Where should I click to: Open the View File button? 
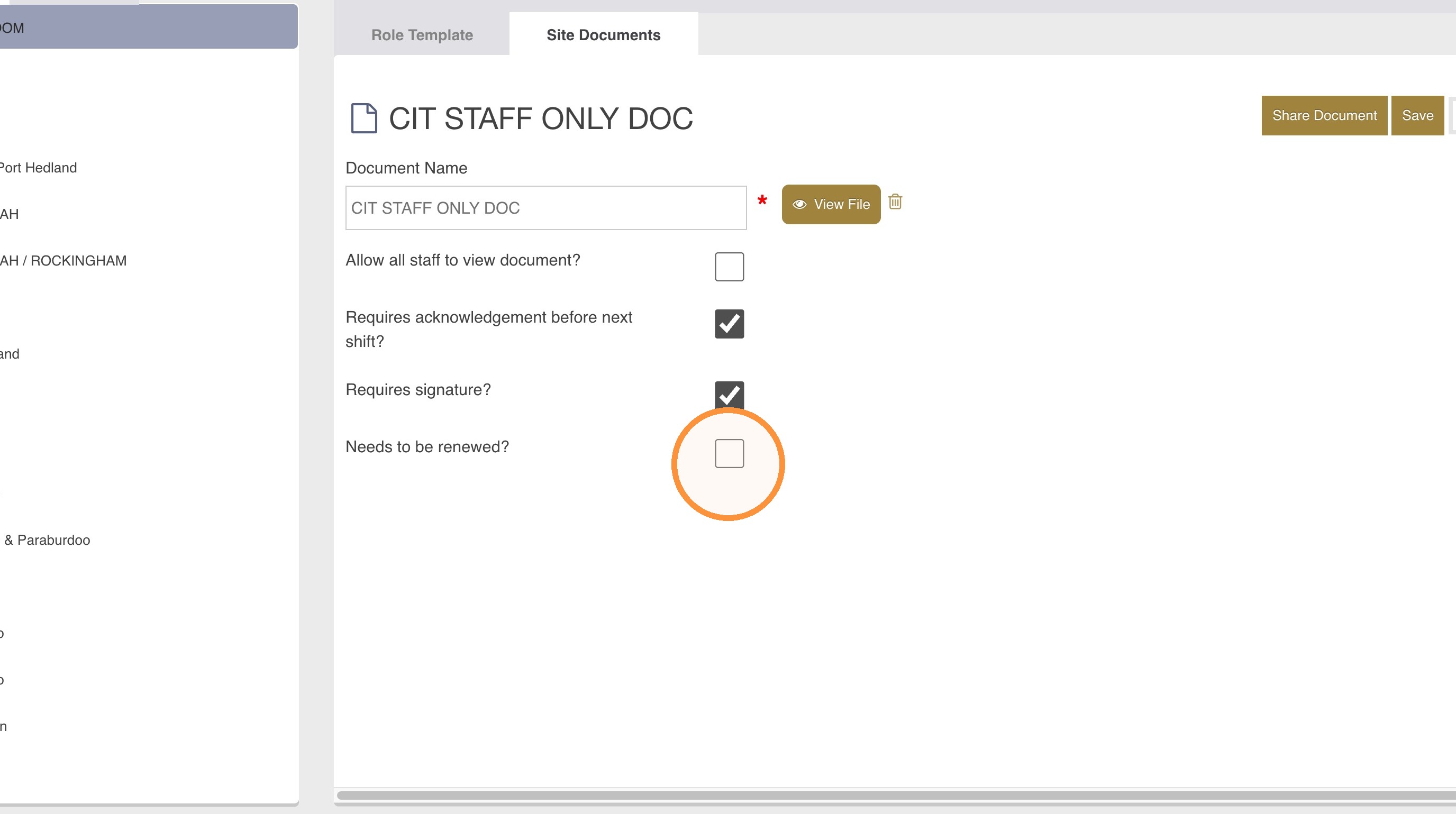point(831,204)
